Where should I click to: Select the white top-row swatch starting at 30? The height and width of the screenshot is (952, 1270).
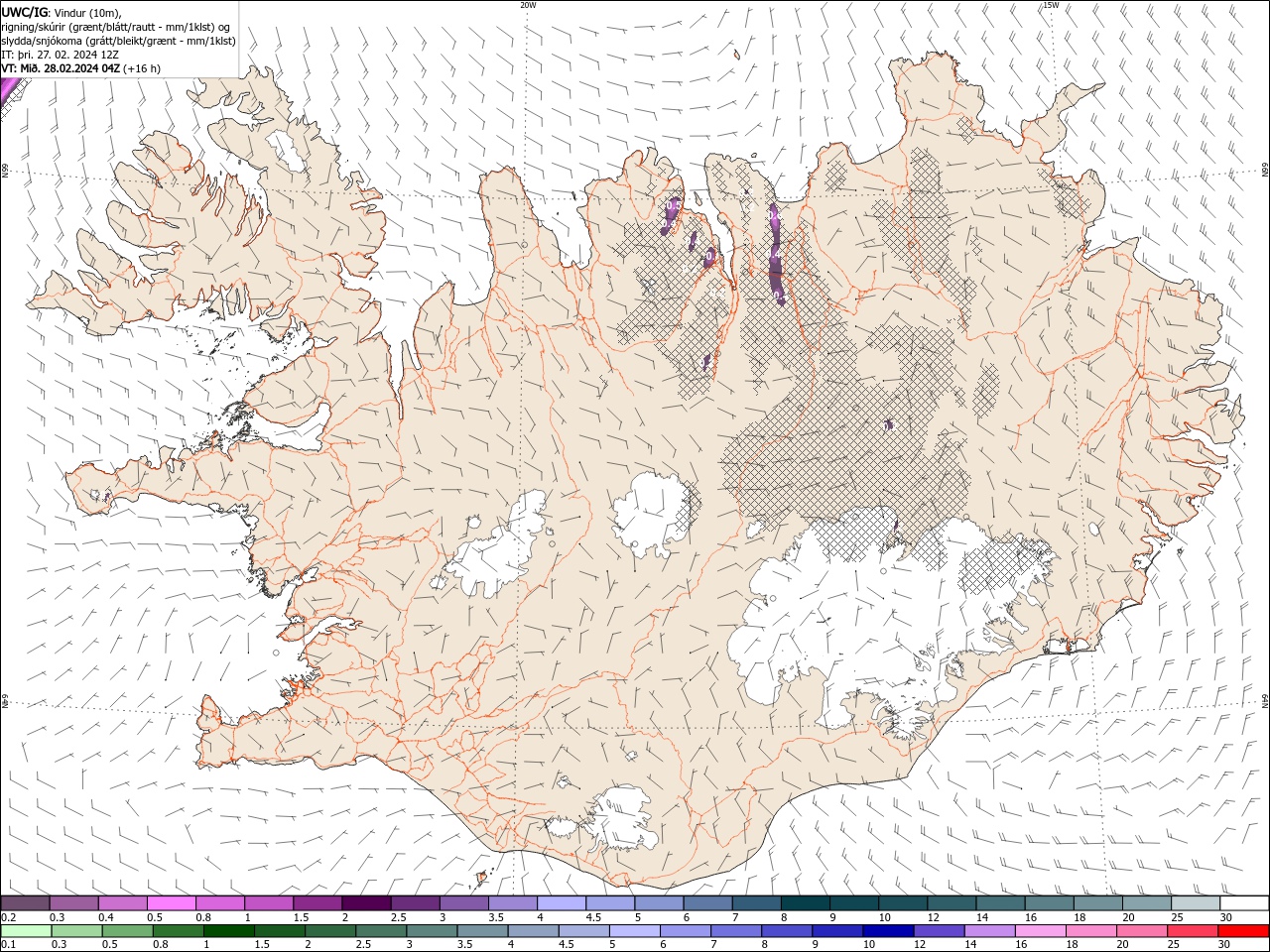[1244, 902]
